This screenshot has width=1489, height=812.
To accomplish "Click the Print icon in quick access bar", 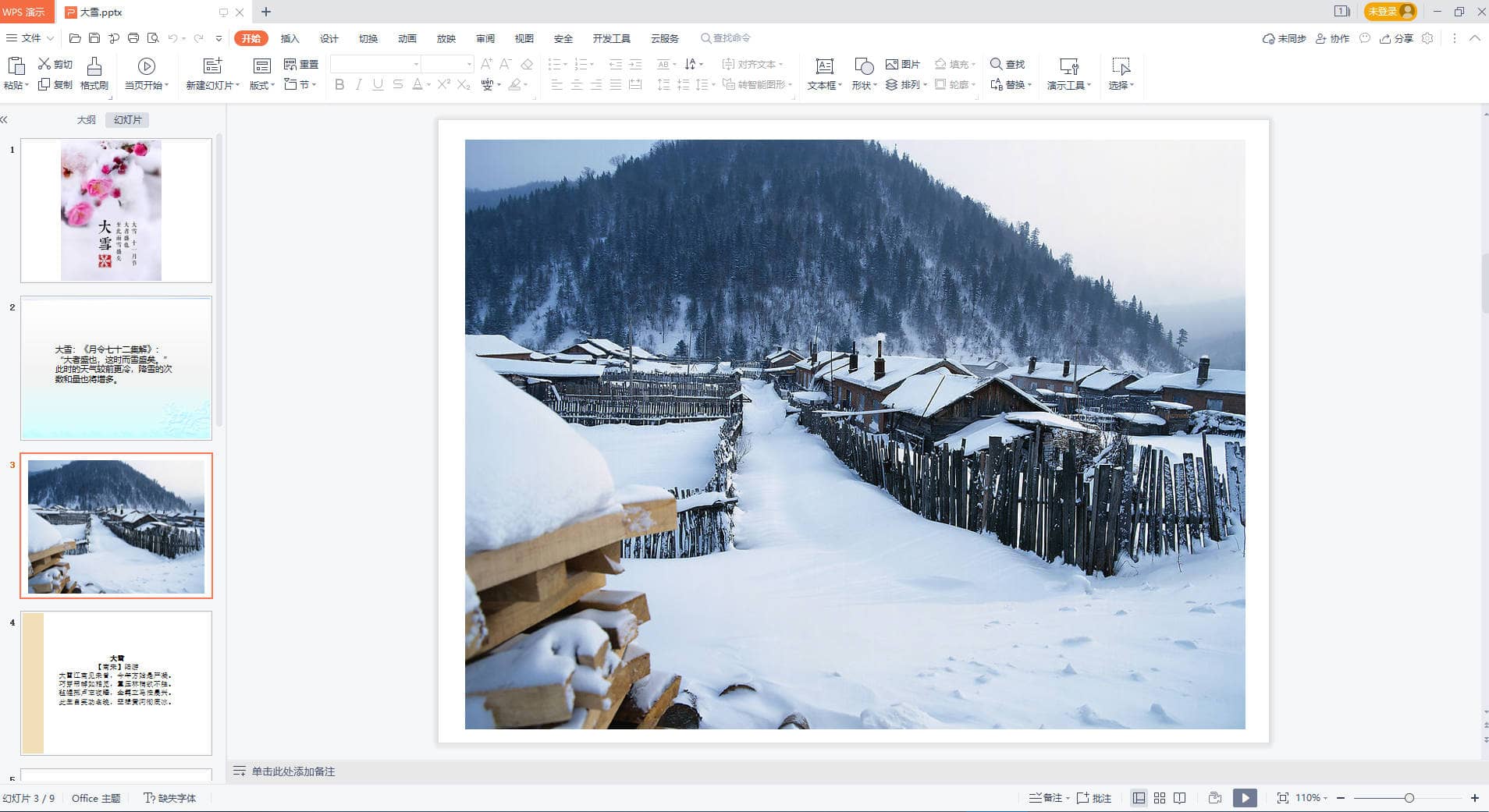I will pyautogui.click(x=133, y=38).
